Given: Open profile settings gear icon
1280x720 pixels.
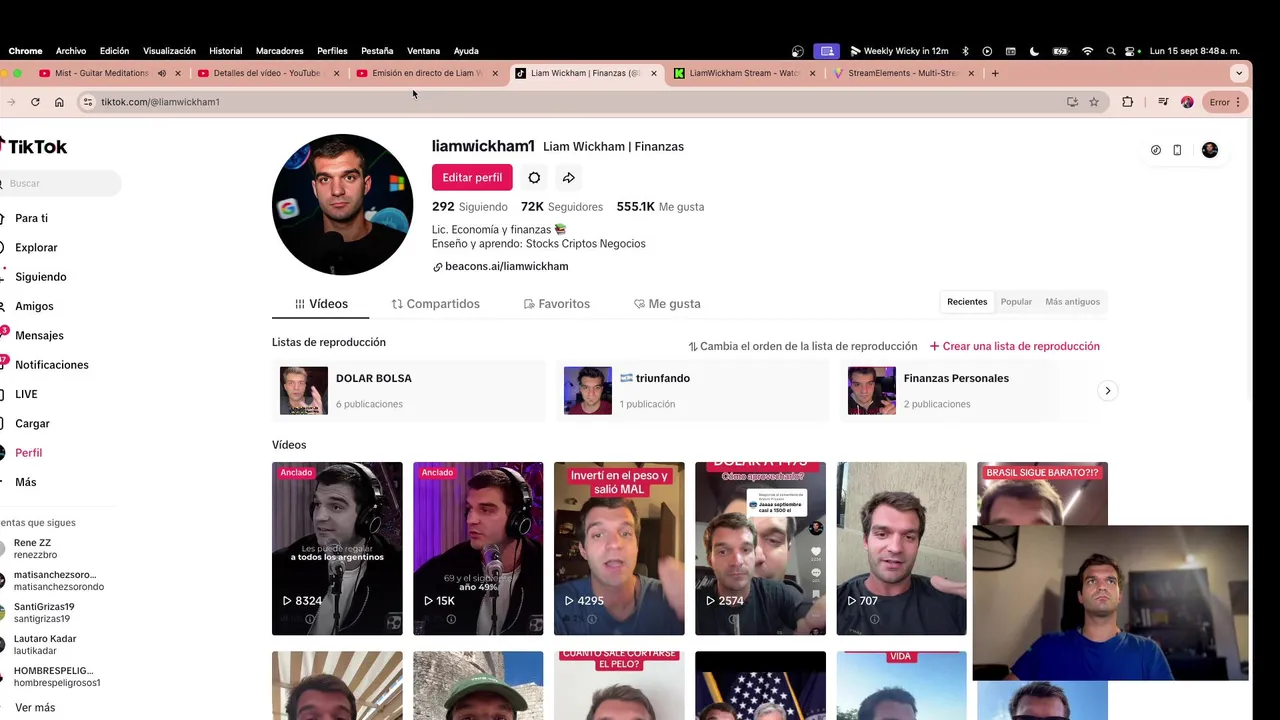Looking at the screenshot, I should click(x=534, y=177).
